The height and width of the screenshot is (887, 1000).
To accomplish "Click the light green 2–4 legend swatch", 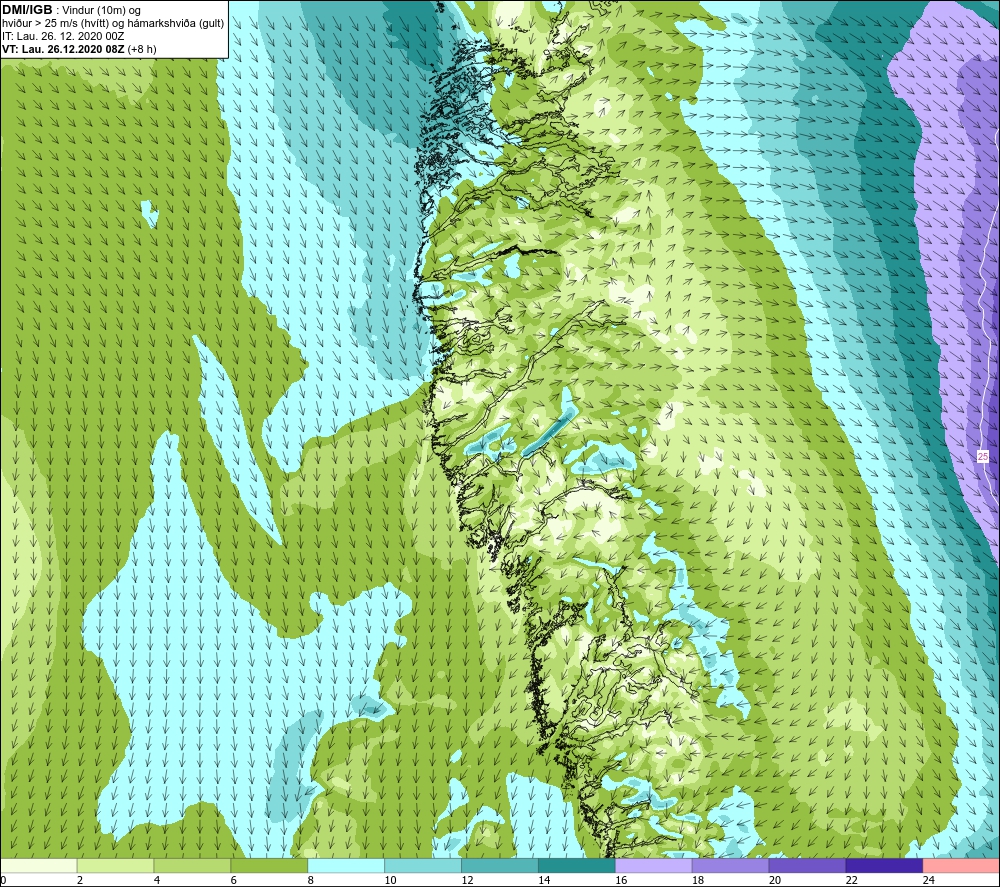I will point(115,866).
